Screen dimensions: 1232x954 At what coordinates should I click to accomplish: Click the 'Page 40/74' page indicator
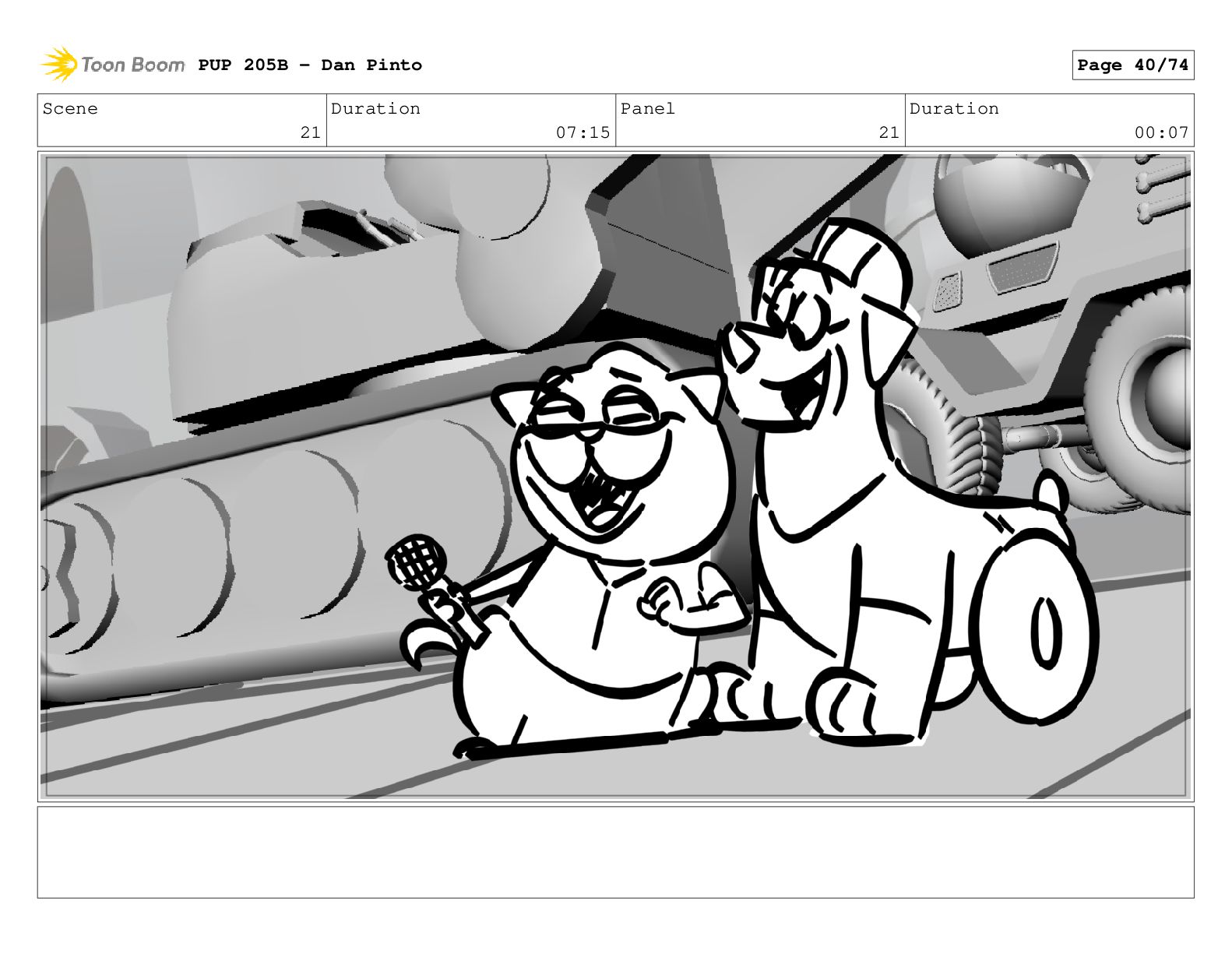tap(1133, 65)
